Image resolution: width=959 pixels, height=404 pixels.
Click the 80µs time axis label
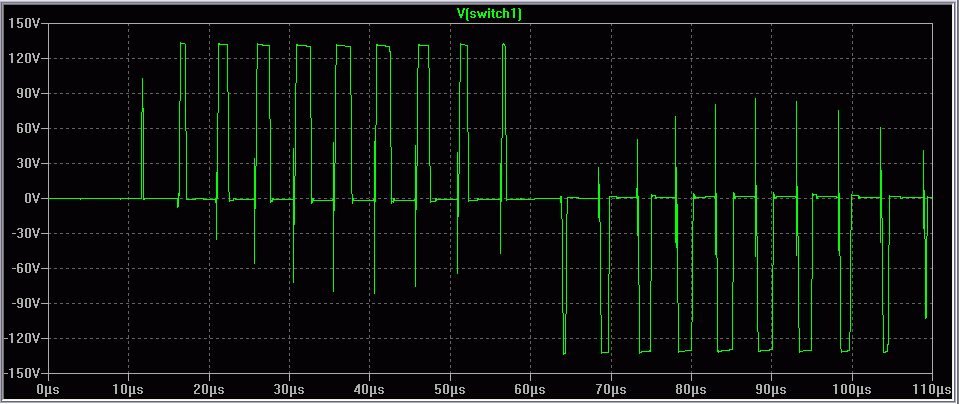691,389
